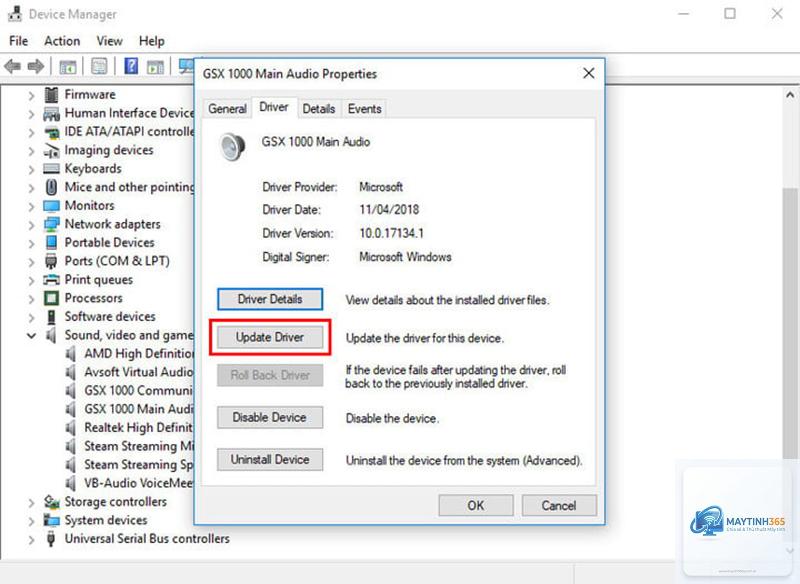The height and width of the screenshot is (584, 800).
Task: Expand the Storage controllers node
Action: (x=31, y=502)
